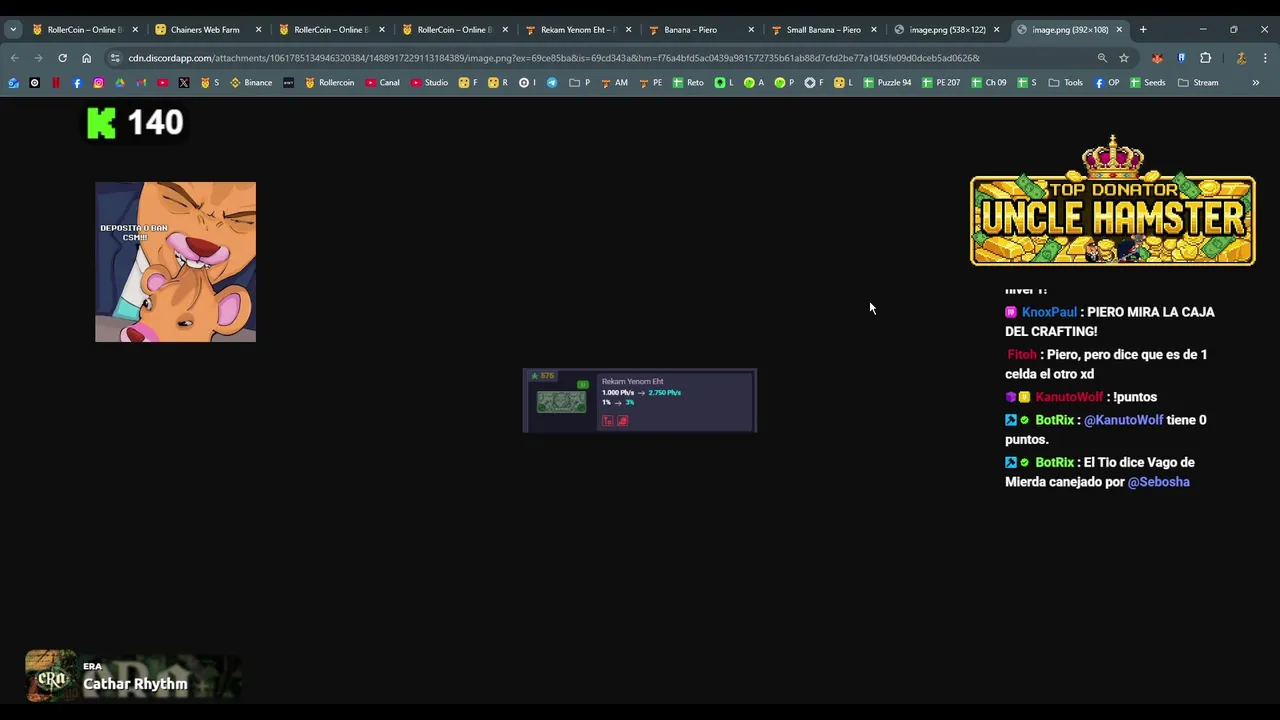Open the OP Facebook bookmark

tap(1106, 83)
